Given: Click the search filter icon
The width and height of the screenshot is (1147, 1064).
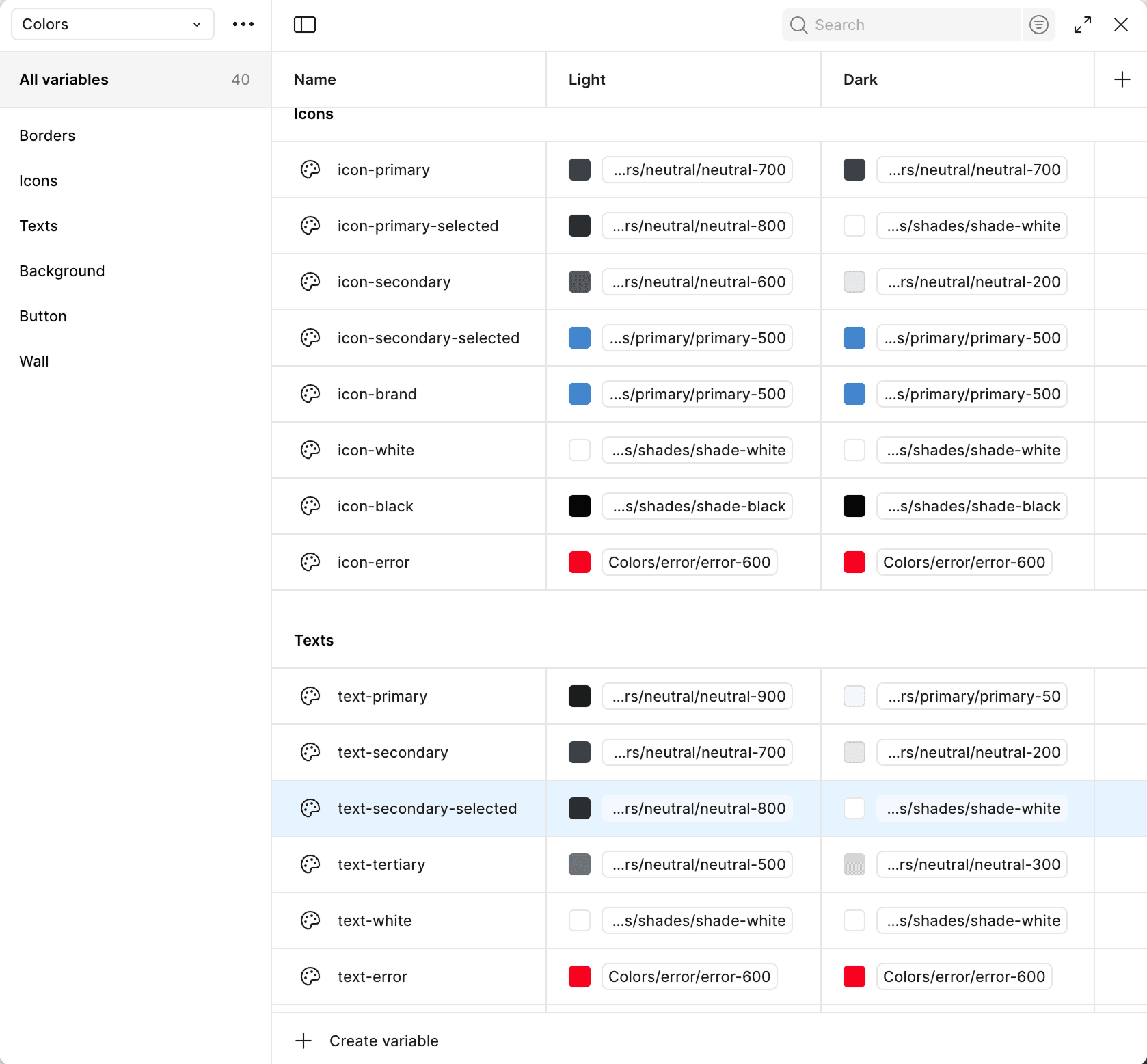Looking at the screenshot, I should point(1038,25).
